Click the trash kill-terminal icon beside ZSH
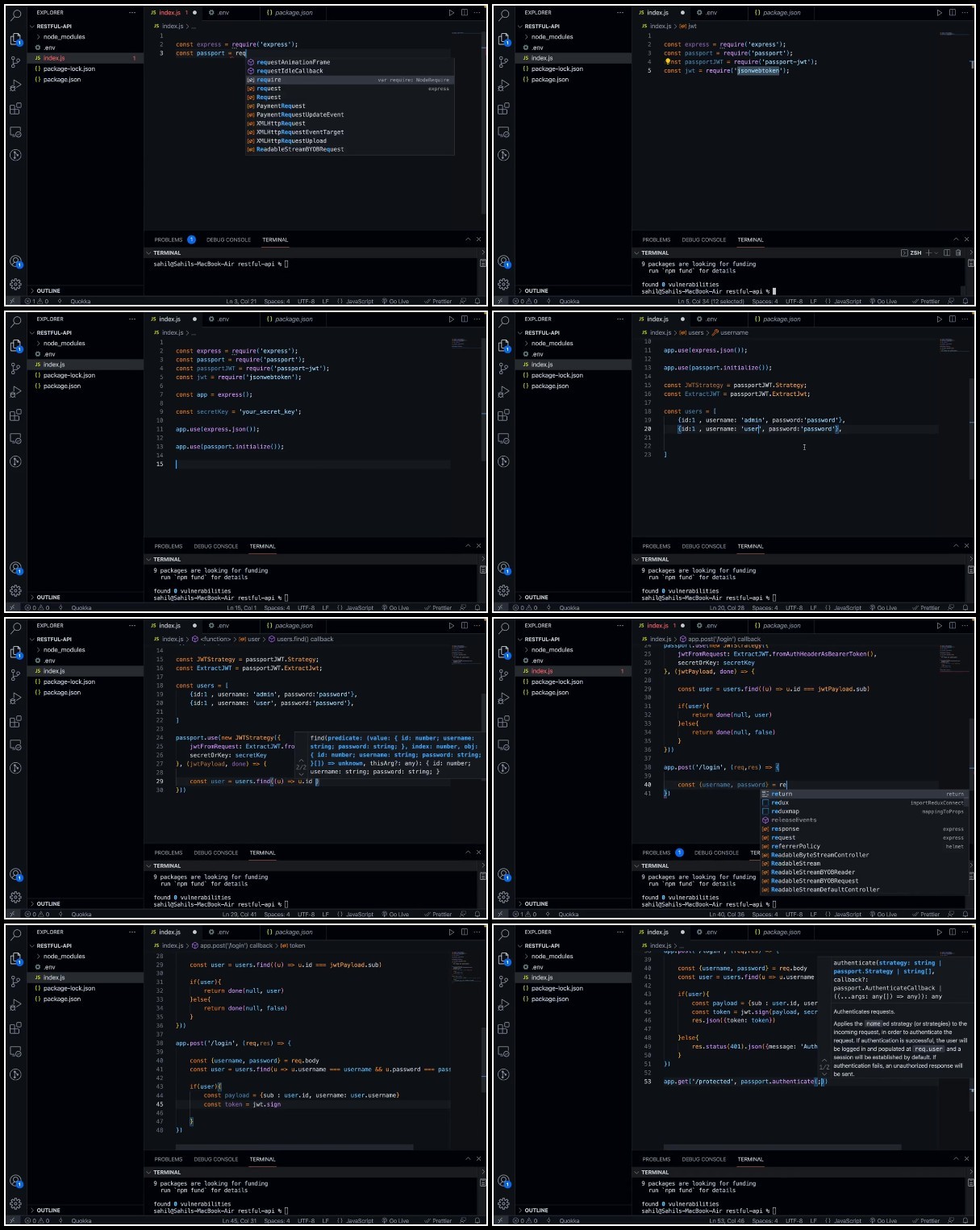 [x=958, y=252]
